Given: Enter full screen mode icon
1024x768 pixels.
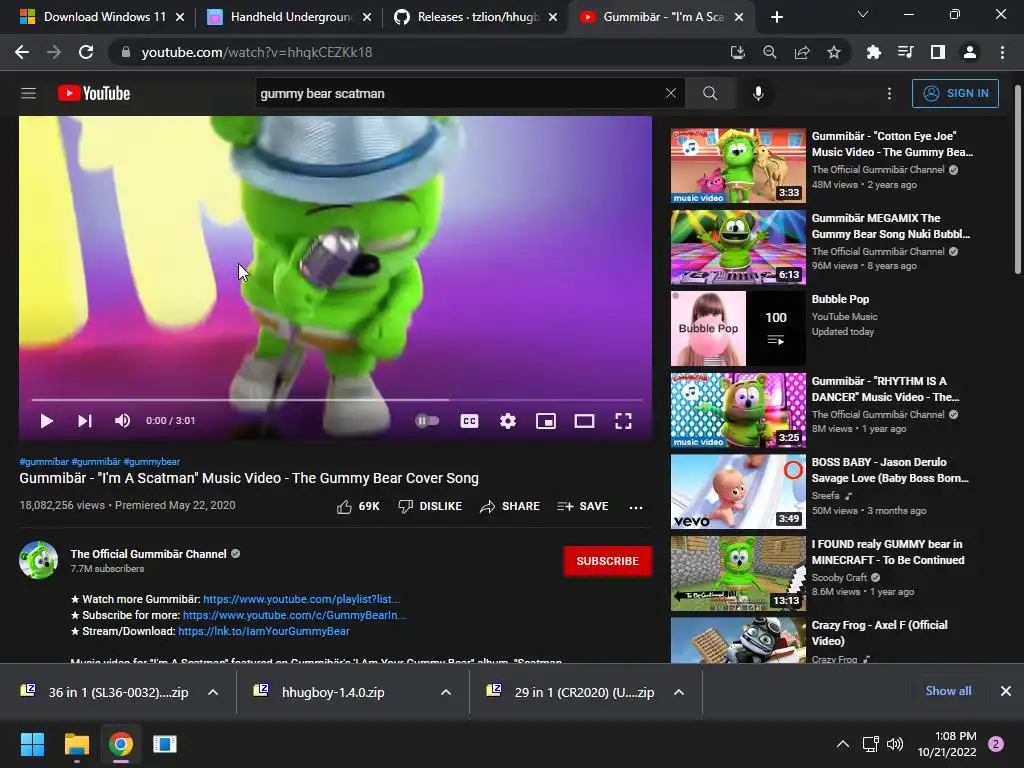Looking at the screenshot, I should [623, 421].
